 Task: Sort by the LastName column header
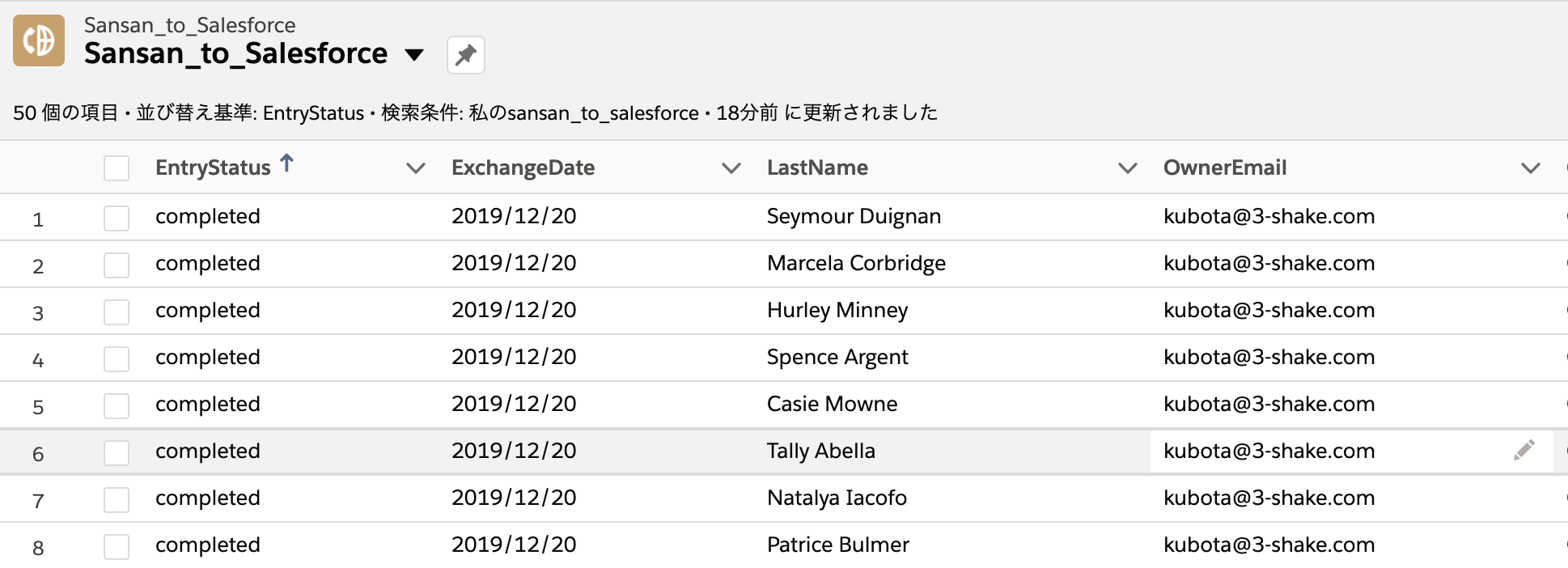pos(817,168)
